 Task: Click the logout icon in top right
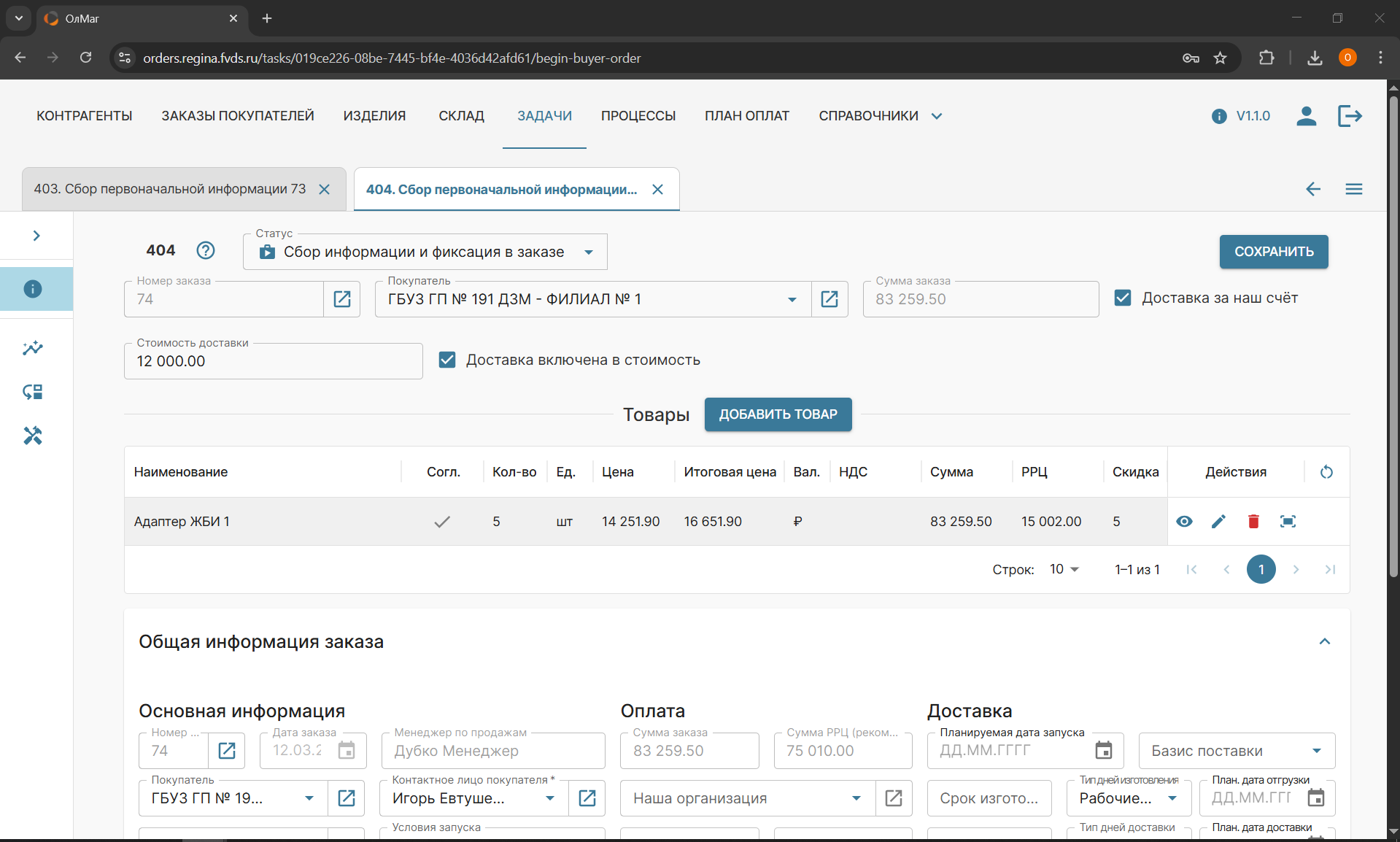[x=1350, y=116]
